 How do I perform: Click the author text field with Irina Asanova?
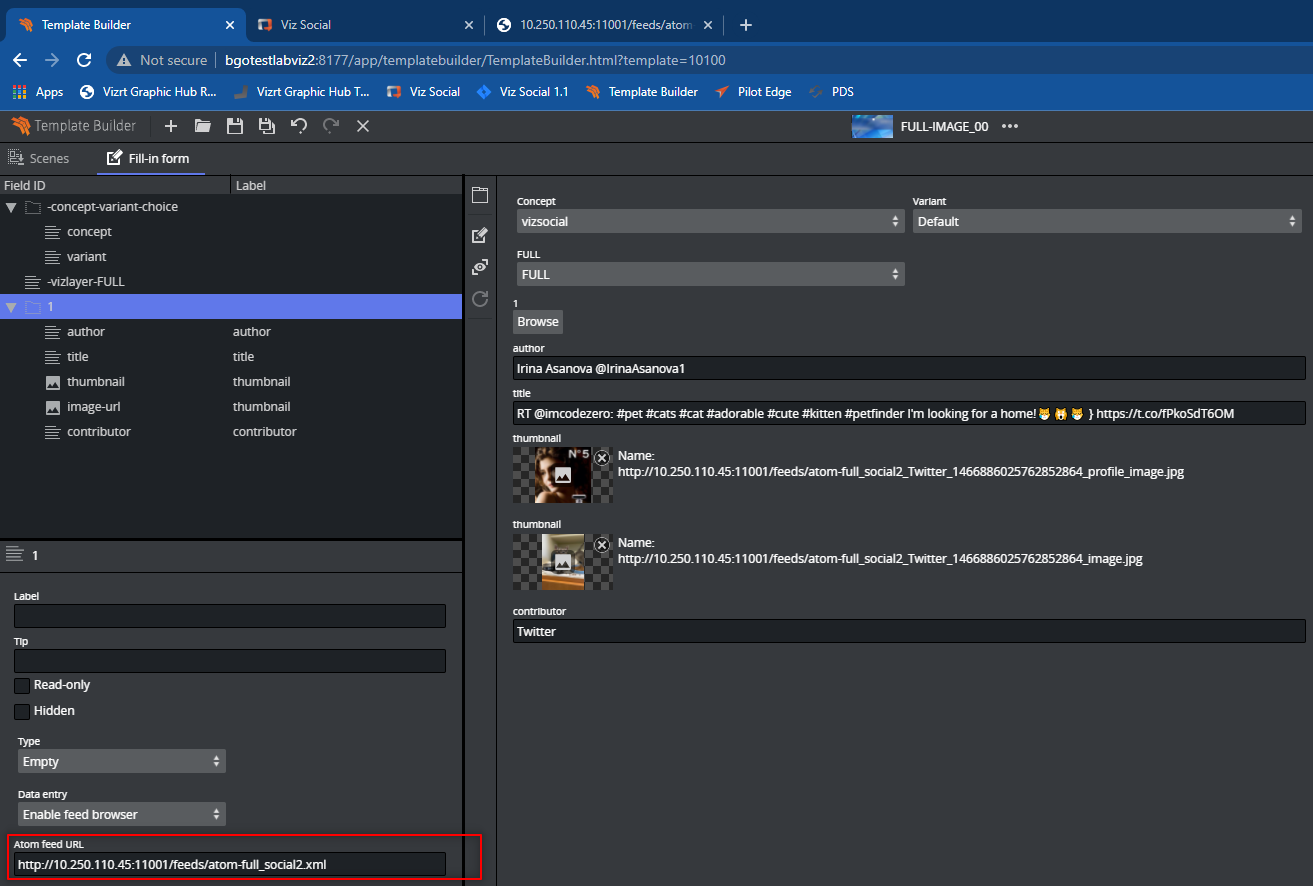[909, 368]
